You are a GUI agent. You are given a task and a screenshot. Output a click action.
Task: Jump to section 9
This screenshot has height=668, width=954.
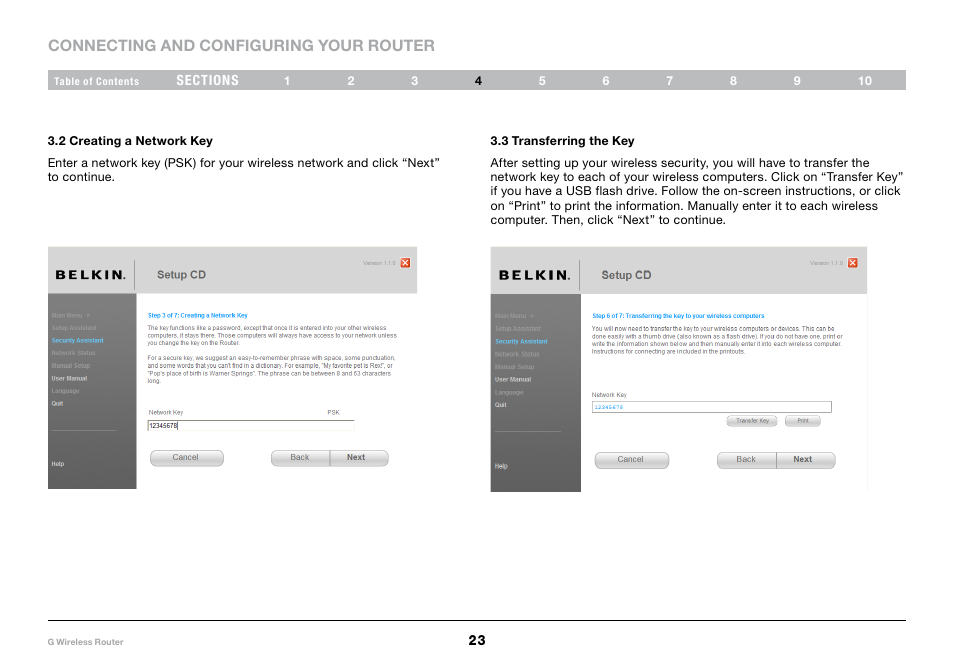coord(797,81)
